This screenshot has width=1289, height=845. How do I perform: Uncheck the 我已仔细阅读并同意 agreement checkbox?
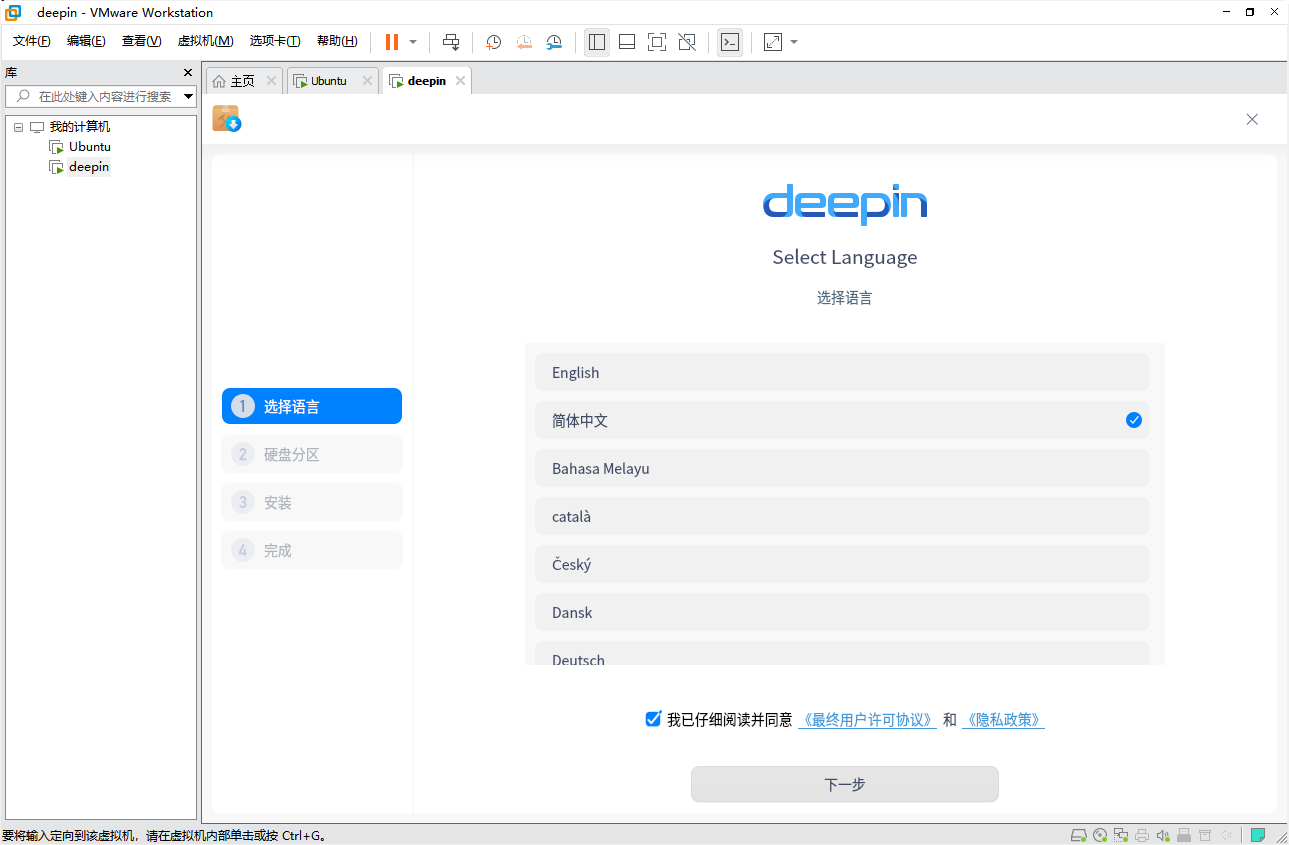[653, 719]
